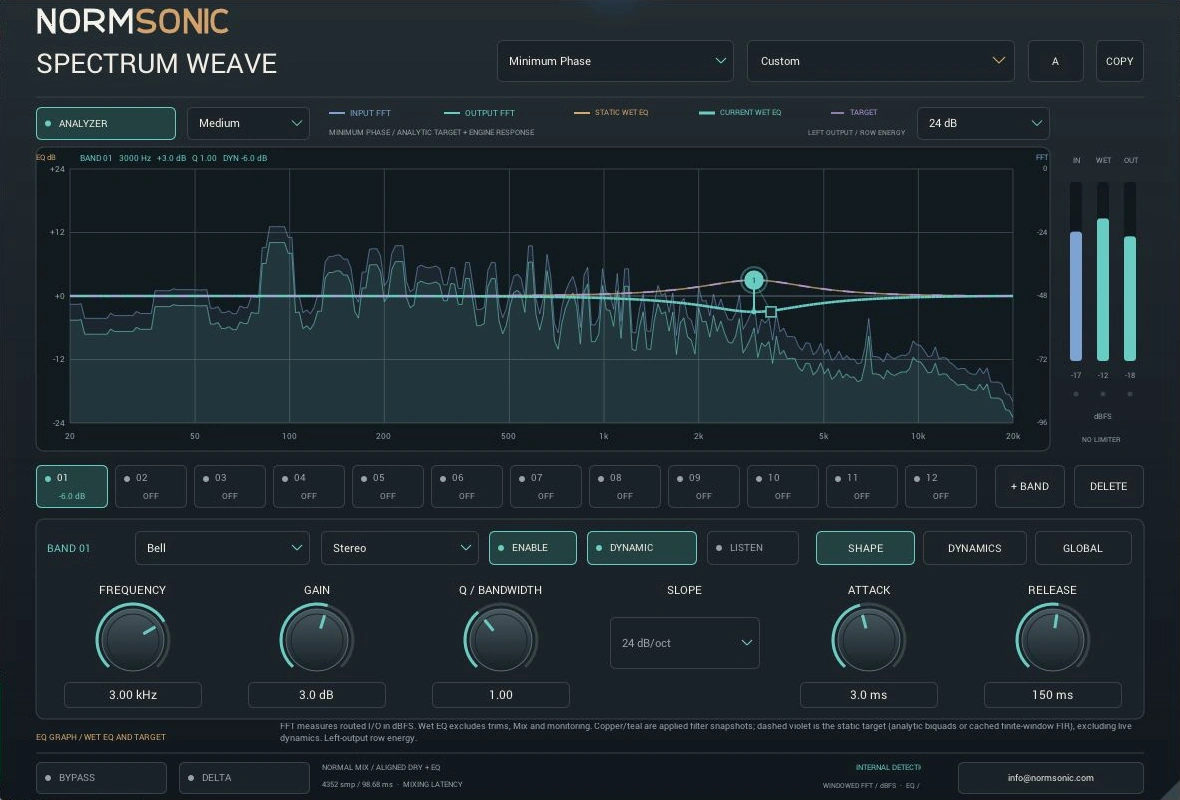Open the 24 dB range dropdown
This screenshot has height=800, width=1180.
point(983,123)
